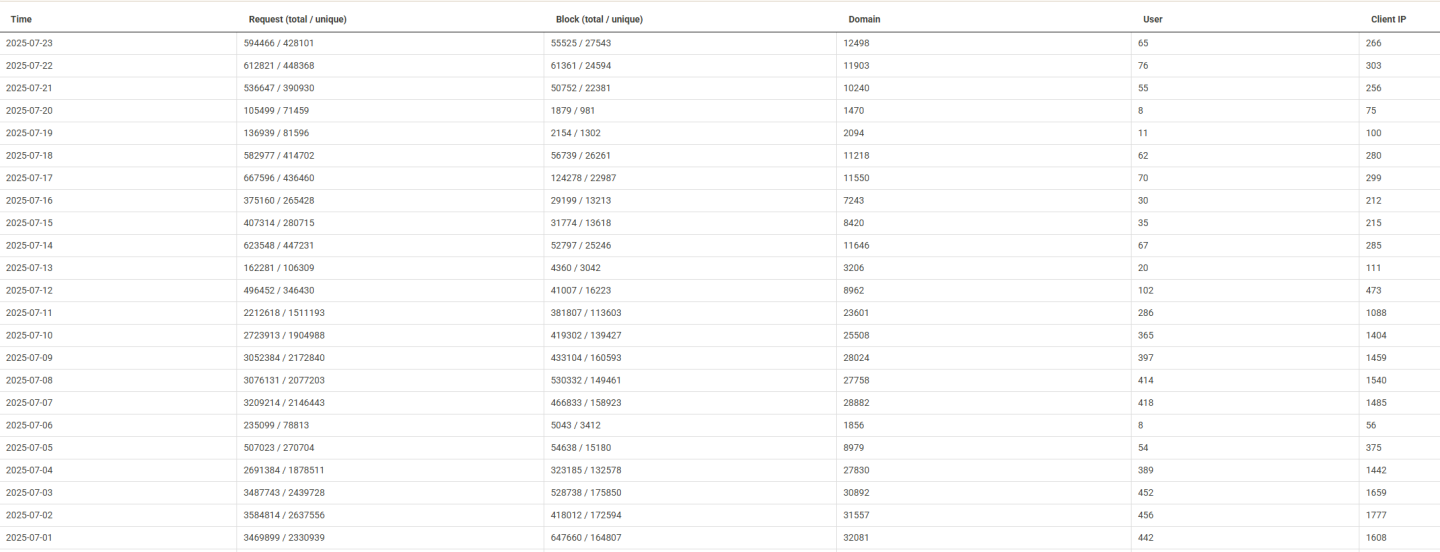Select client IP value 1777
This screenshot has height=552, width=1440.
tap(1376, 516)
